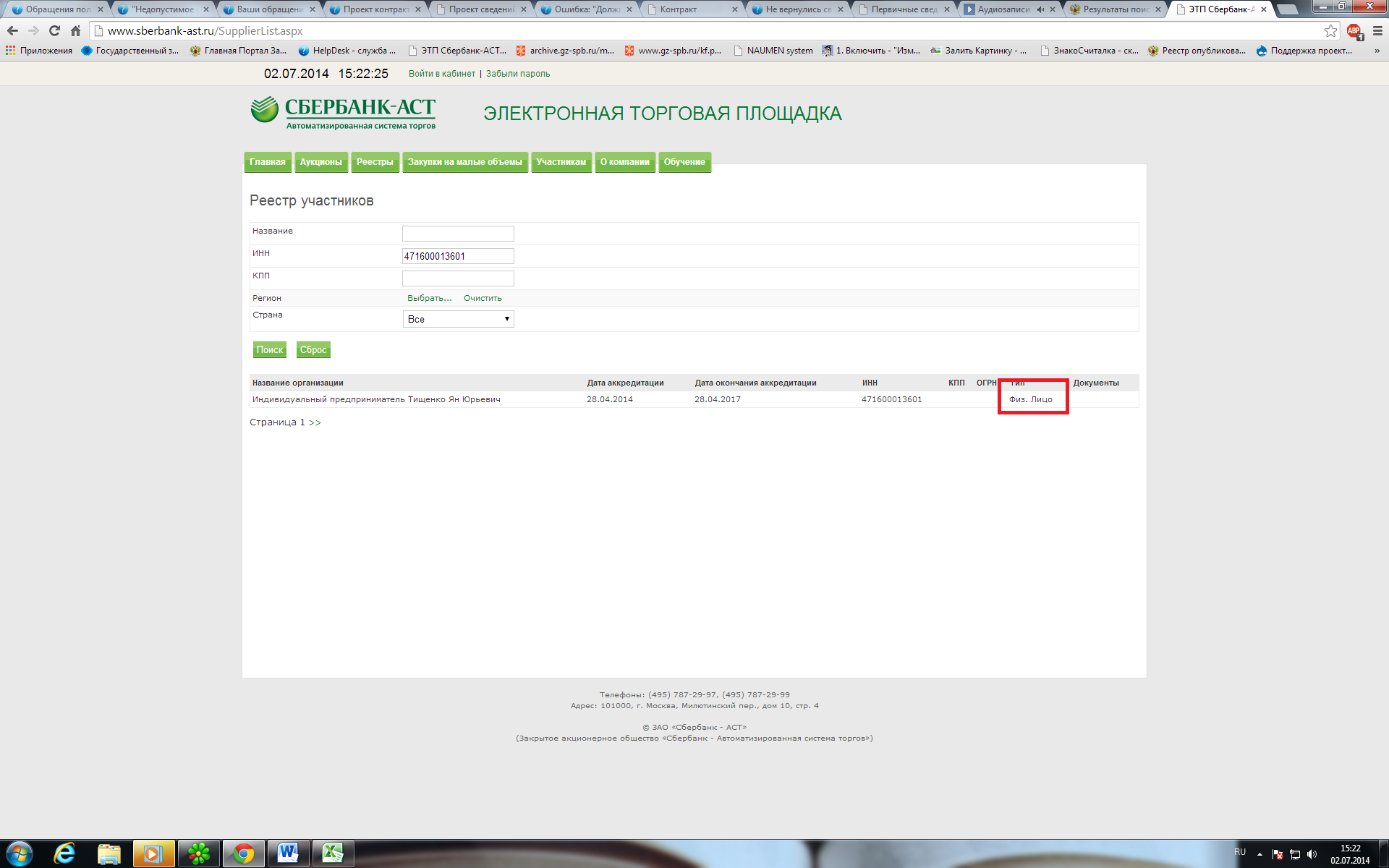The image size is (1389, 868).
Task: Open the Участникам menu tab
Action: [x=561, y=162]
